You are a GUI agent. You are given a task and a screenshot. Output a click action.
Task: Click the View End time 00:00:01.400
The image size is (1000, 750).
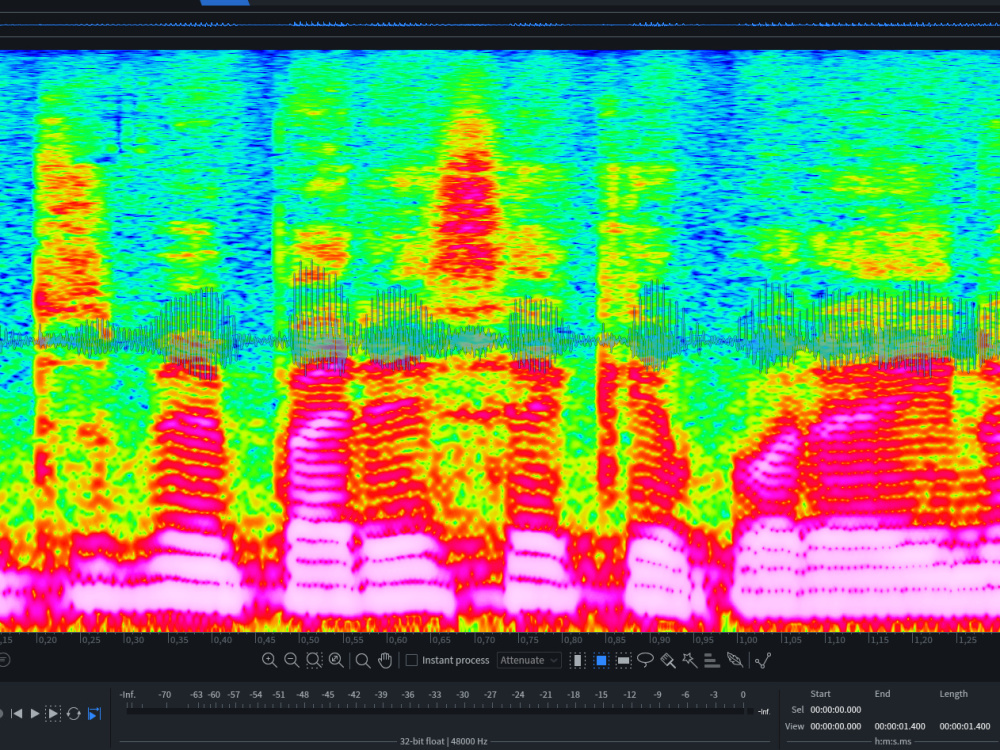point(900,726)
